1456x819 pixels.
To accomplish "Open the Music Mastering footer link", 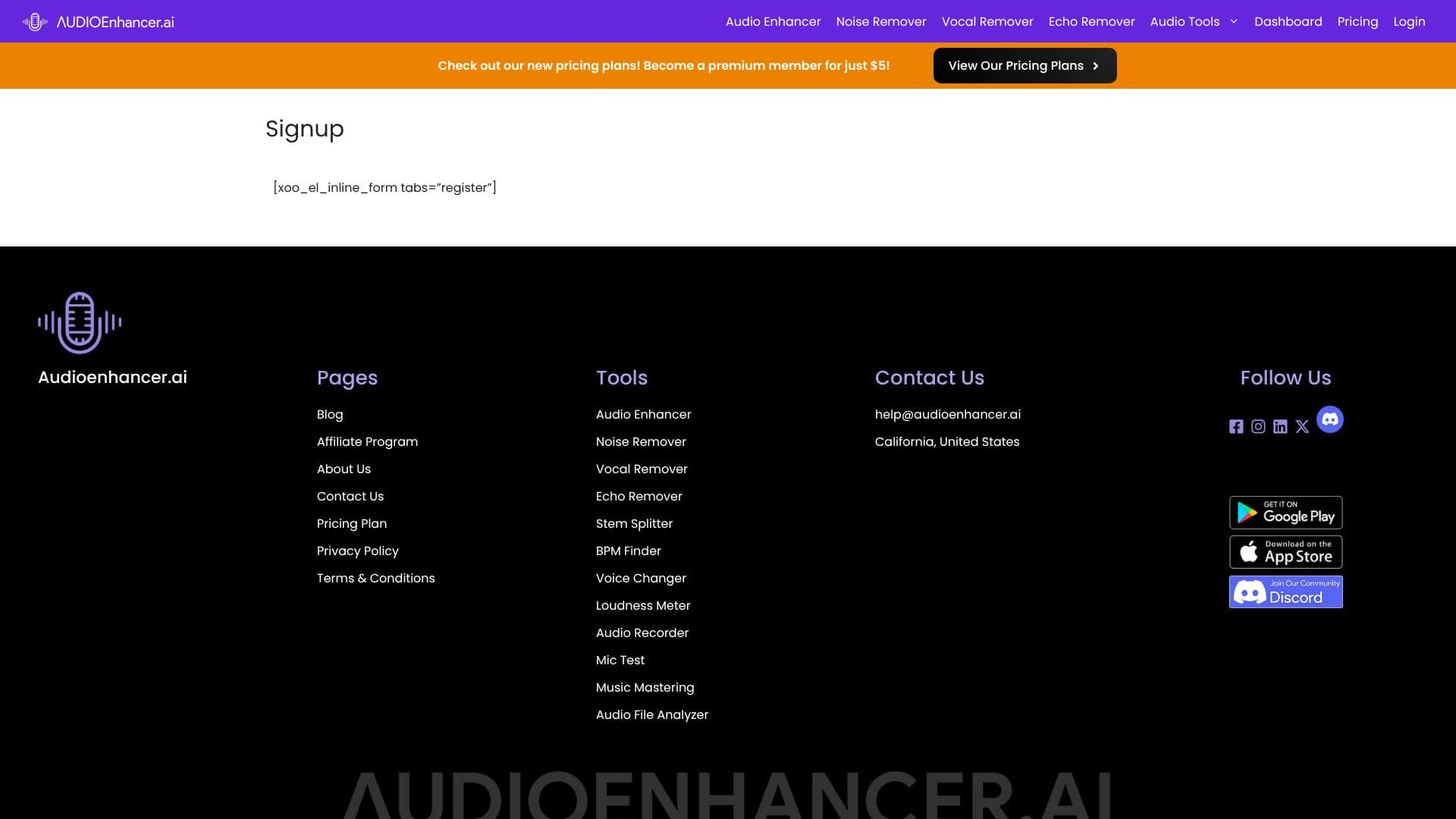I will pos(645,687).
